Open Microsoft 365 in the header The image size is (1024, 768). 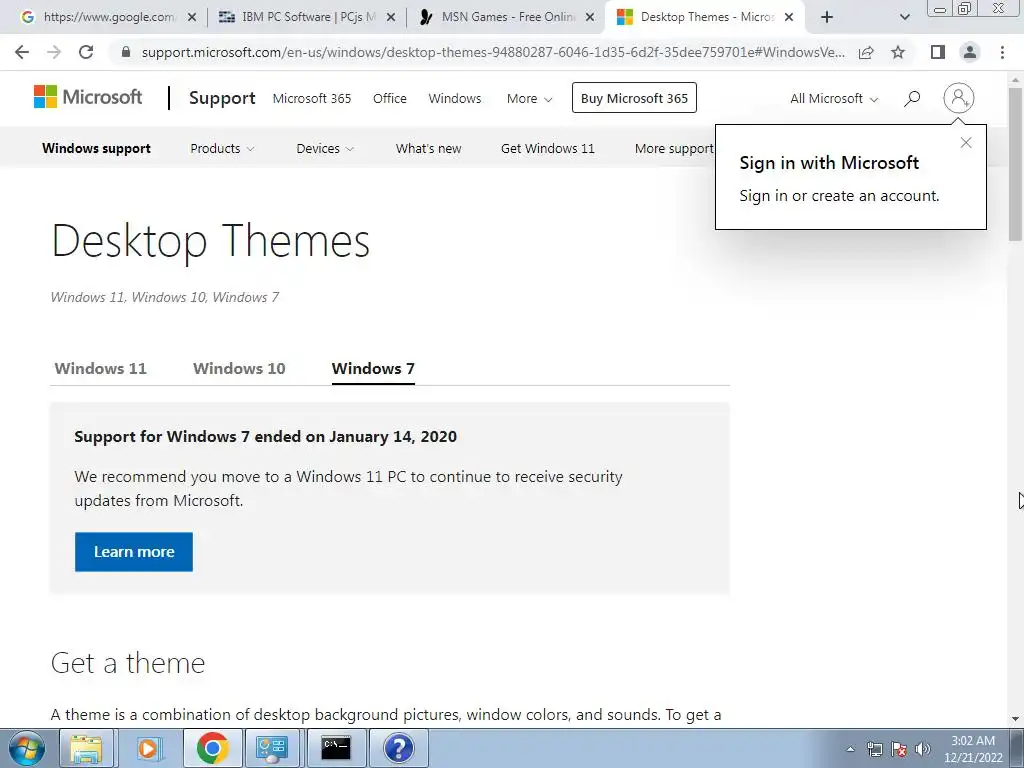pyautogui.click(x=312, y=99)
